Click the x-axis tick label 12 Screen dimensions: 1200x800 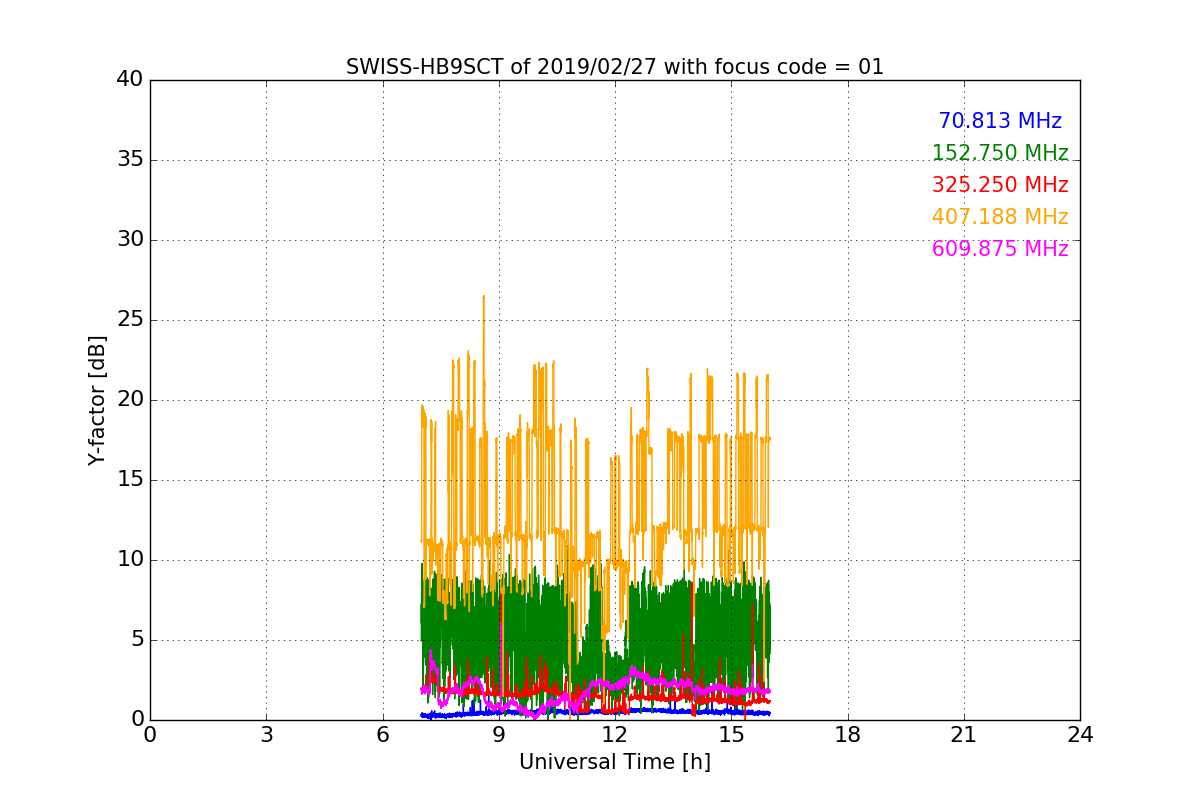pyautogui.click(x=615, y=734)
